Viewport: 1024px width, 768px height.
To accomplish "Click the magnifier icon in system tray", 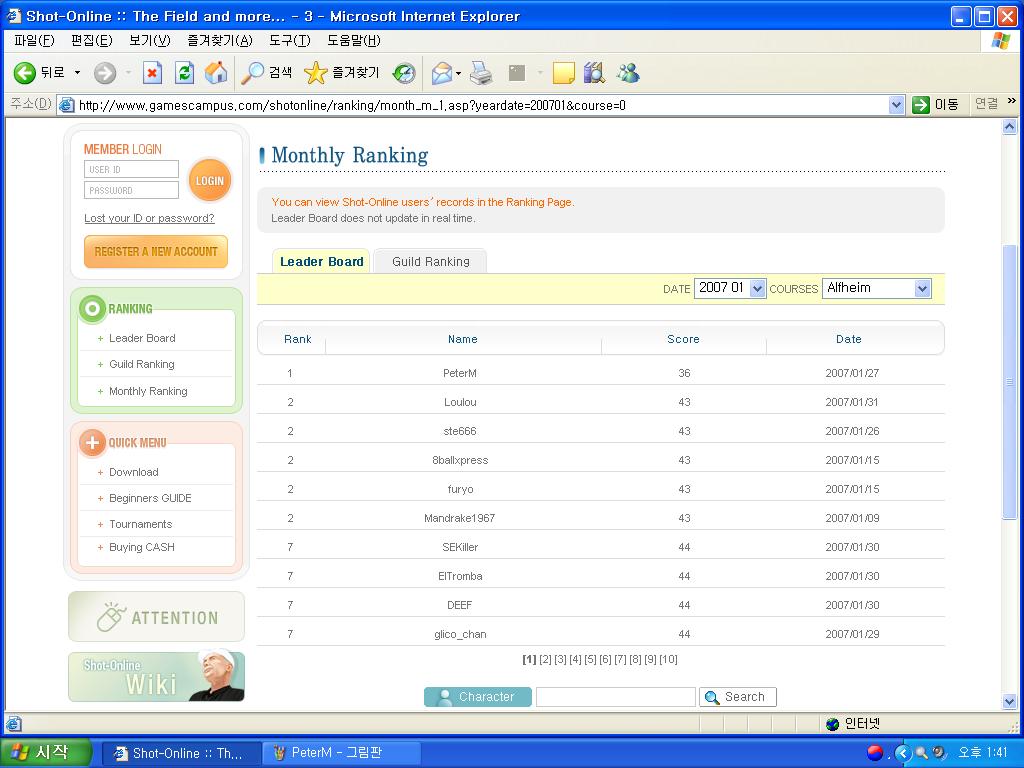I will [x=921, y=753].
